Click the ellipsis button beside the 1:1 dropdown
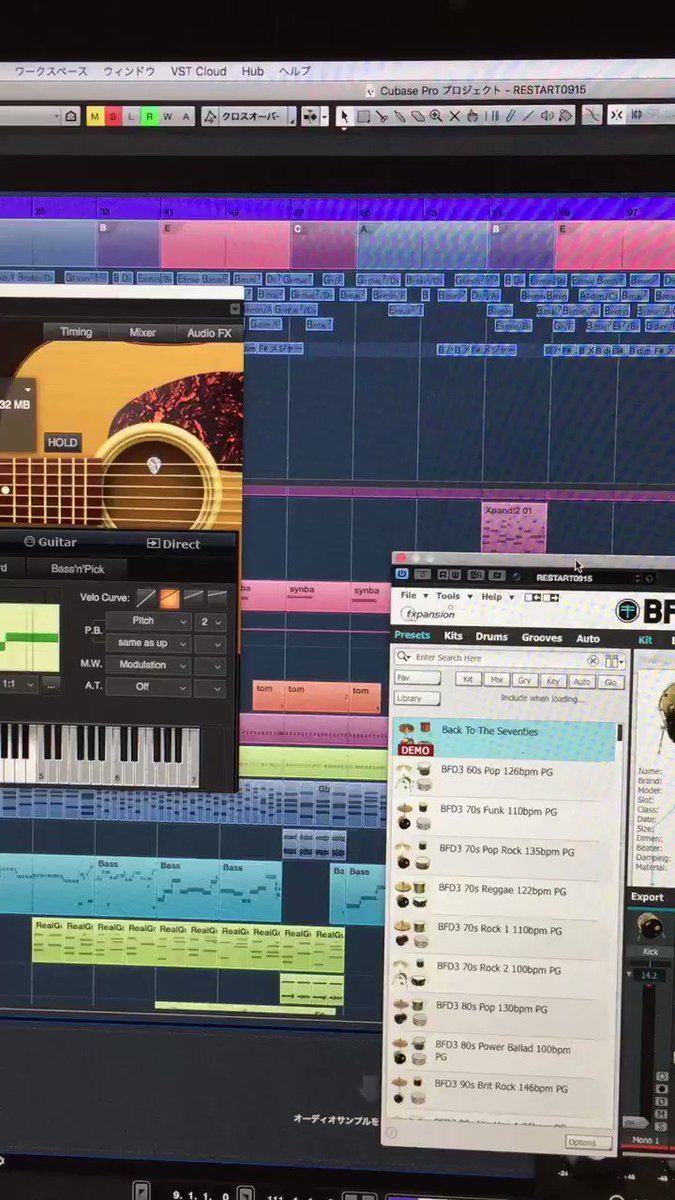The height and width of the screenshot is (1200, 675). 51,685
